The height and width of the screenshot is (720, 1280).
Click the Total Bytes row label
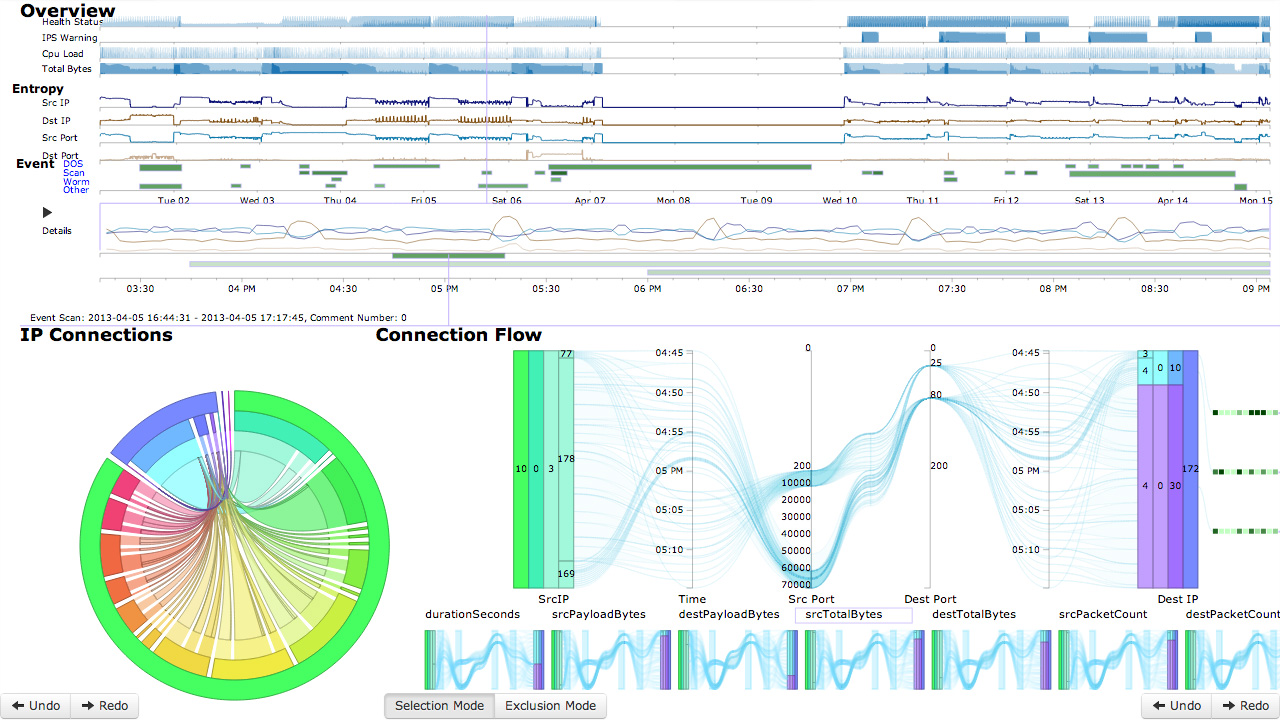[67, 69]
